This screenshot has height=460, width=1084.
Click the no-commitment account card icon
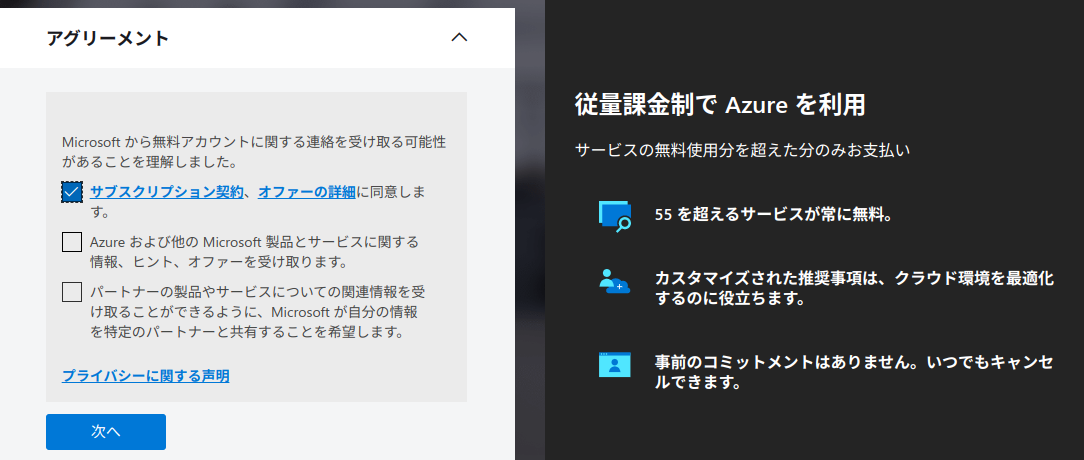coord(615,365)
